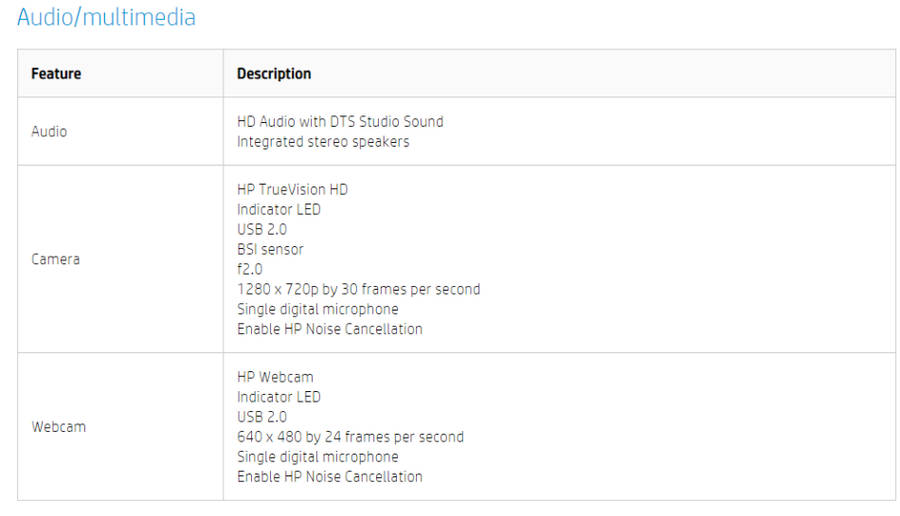The image size is (900, 516).
Task: Click Integrated stereo speakers text
Action: click(323, 141)
